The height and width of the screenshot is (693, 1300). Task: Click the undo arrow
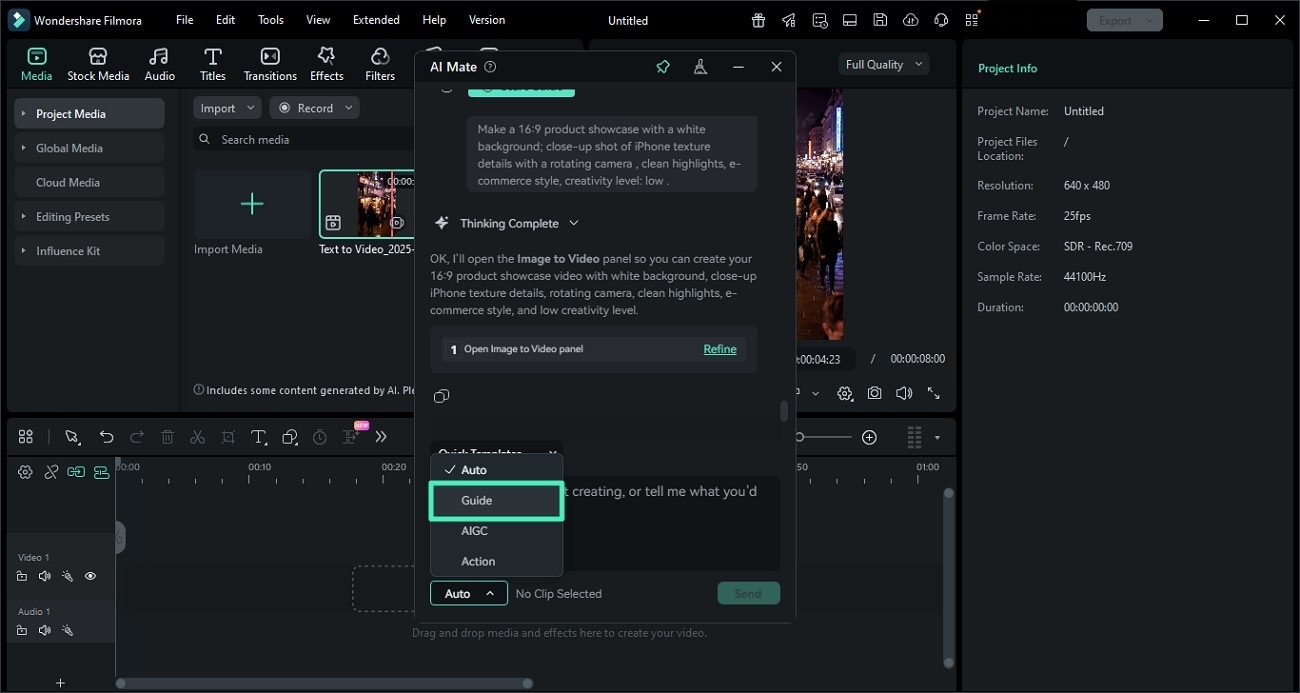106,437
